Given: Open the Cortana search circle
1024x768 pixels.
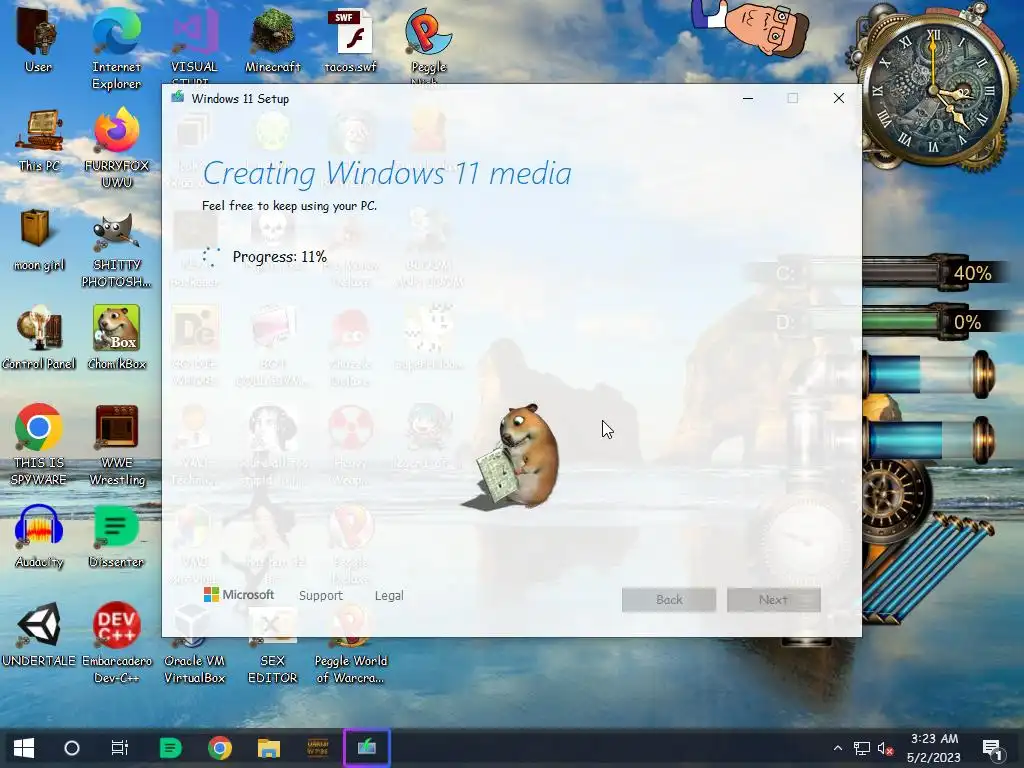Looking at the screenshot, I should (72, 748).
